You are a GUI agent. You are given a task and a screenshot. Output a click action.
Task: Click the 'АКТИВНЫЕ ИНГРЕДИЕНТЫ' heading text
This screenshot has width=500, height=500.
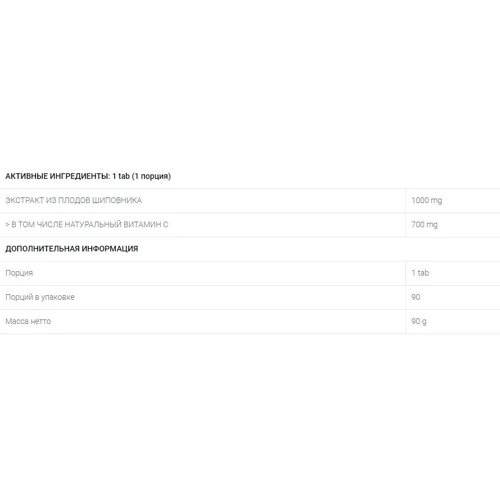tap(57, 176)
